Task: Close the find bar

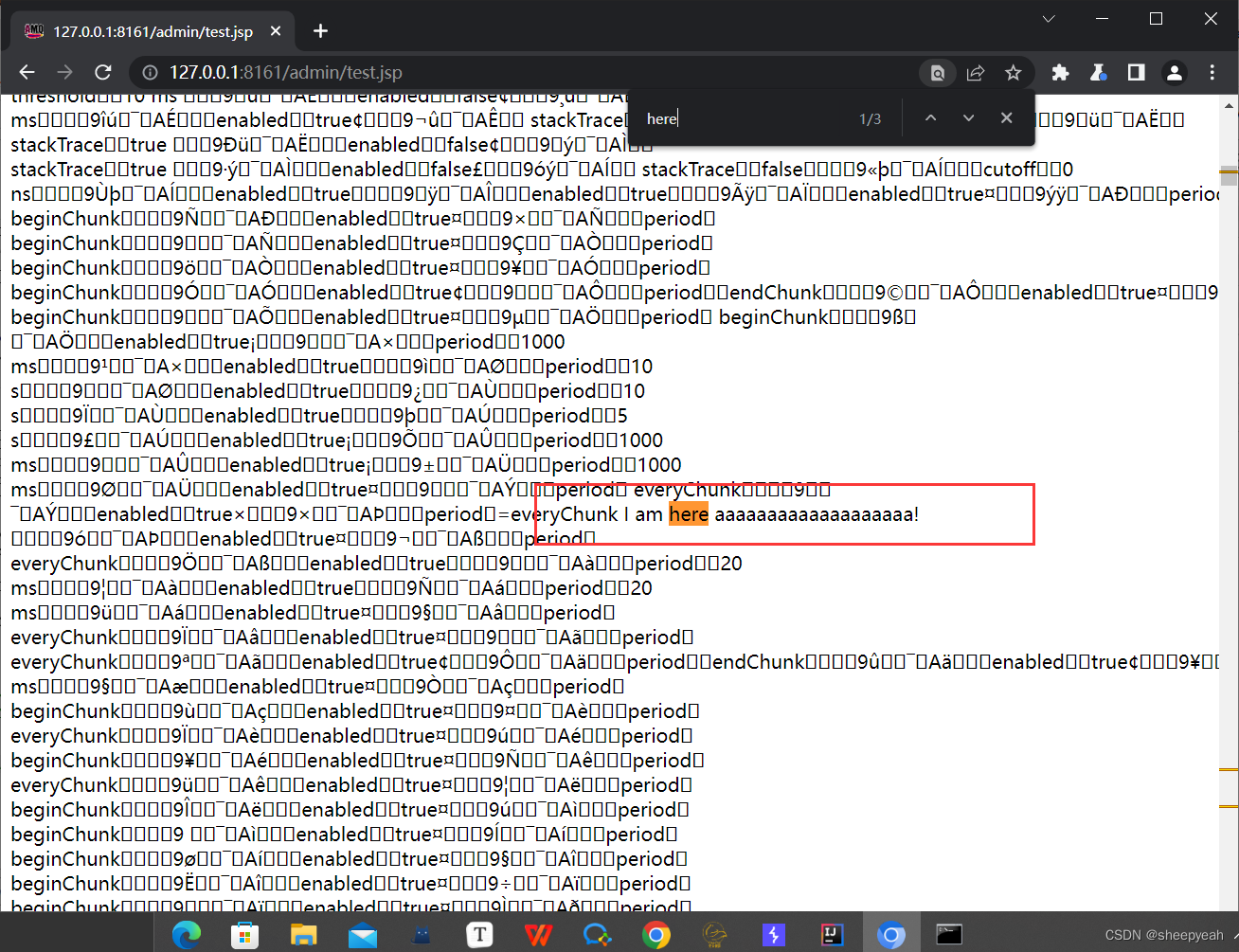Action: 1006,117
